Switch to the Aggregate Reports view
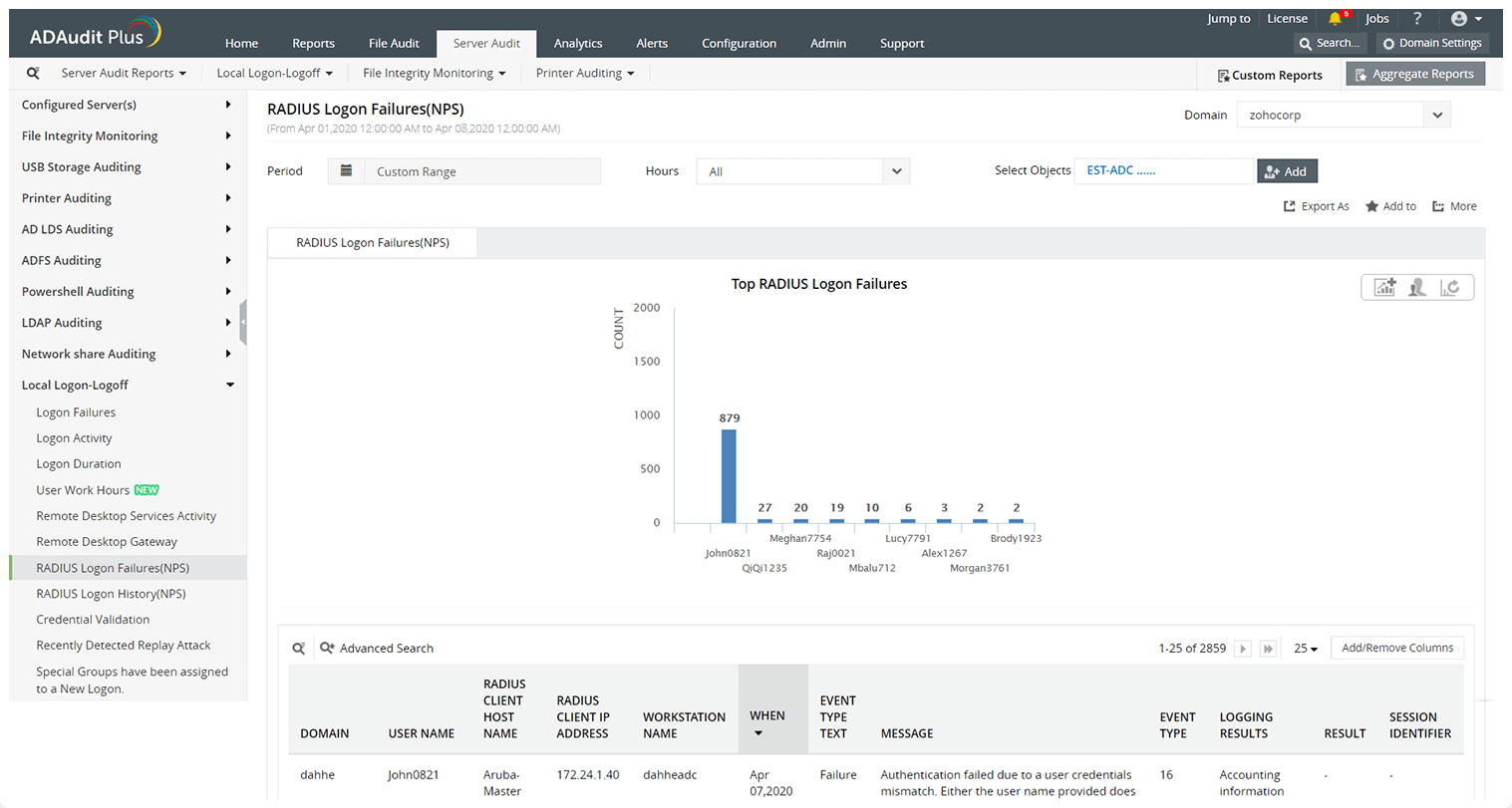 pos(1415,73)
